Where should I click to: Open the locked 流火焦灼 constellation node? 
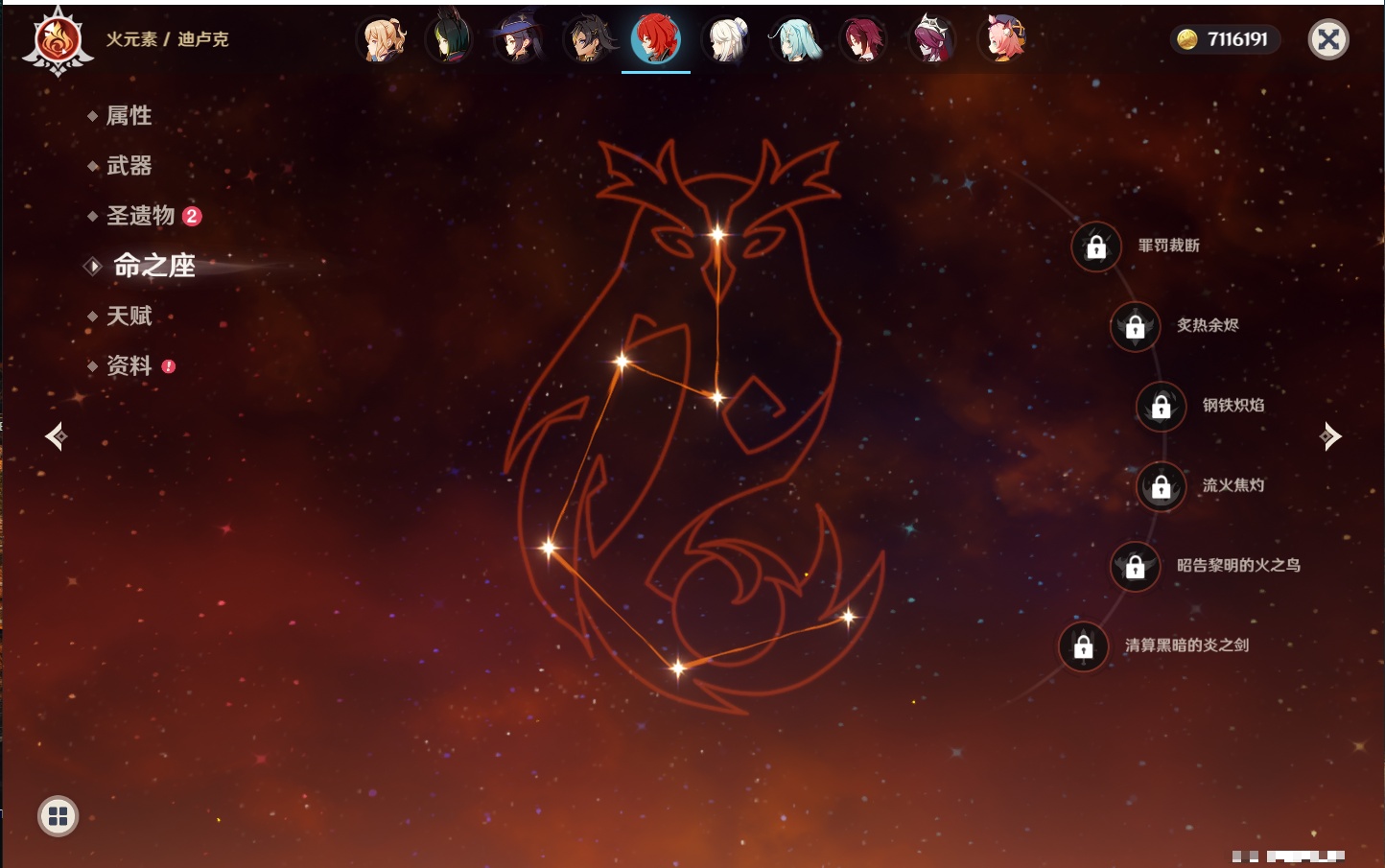1162,487
